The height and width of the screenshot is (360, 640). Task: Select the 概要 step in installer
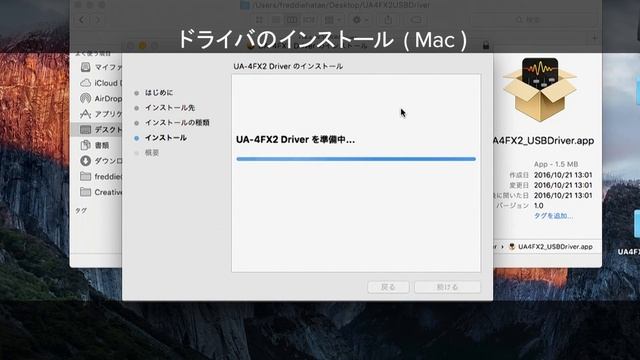(152, 153)
